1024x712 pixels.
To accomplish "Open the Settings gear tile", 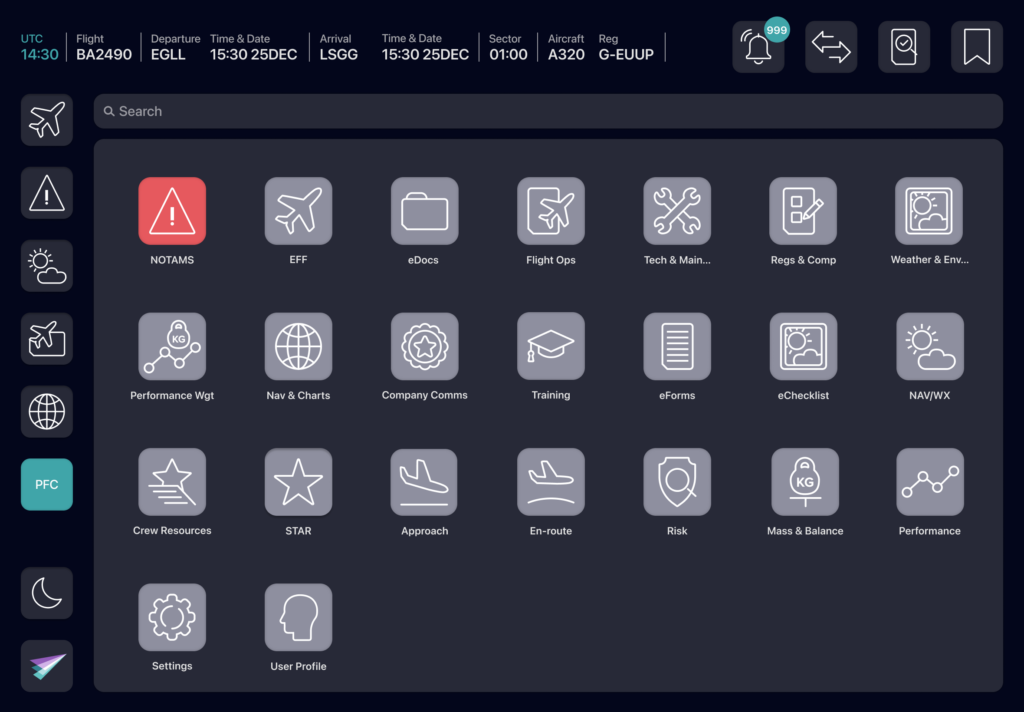I will click(172, 617).
